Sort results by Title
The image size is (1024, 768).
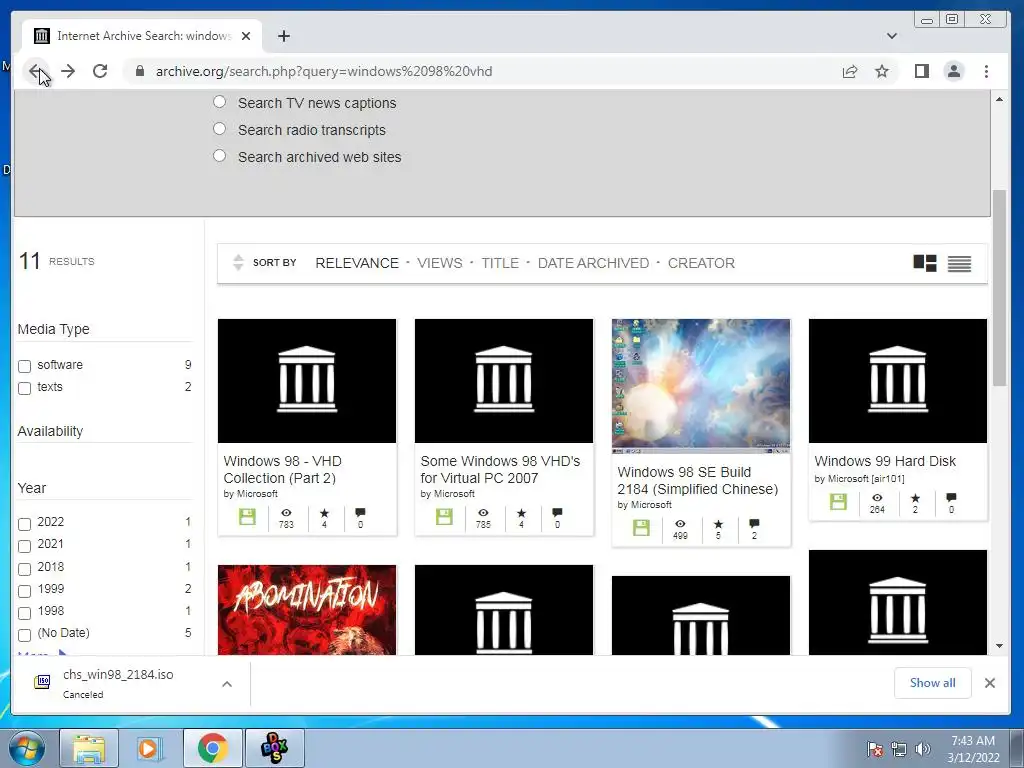[x=500, y=263]
